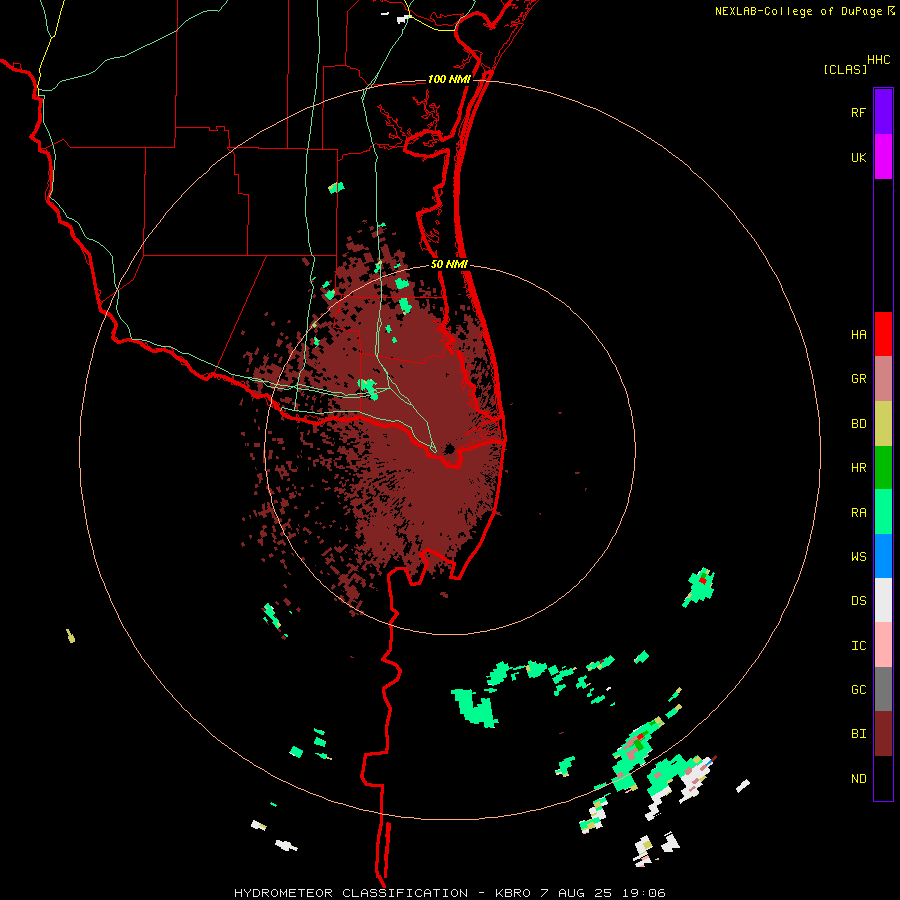900x900 pixels.
Task: Click the DS white legend swatch
Action: point(883,600)
